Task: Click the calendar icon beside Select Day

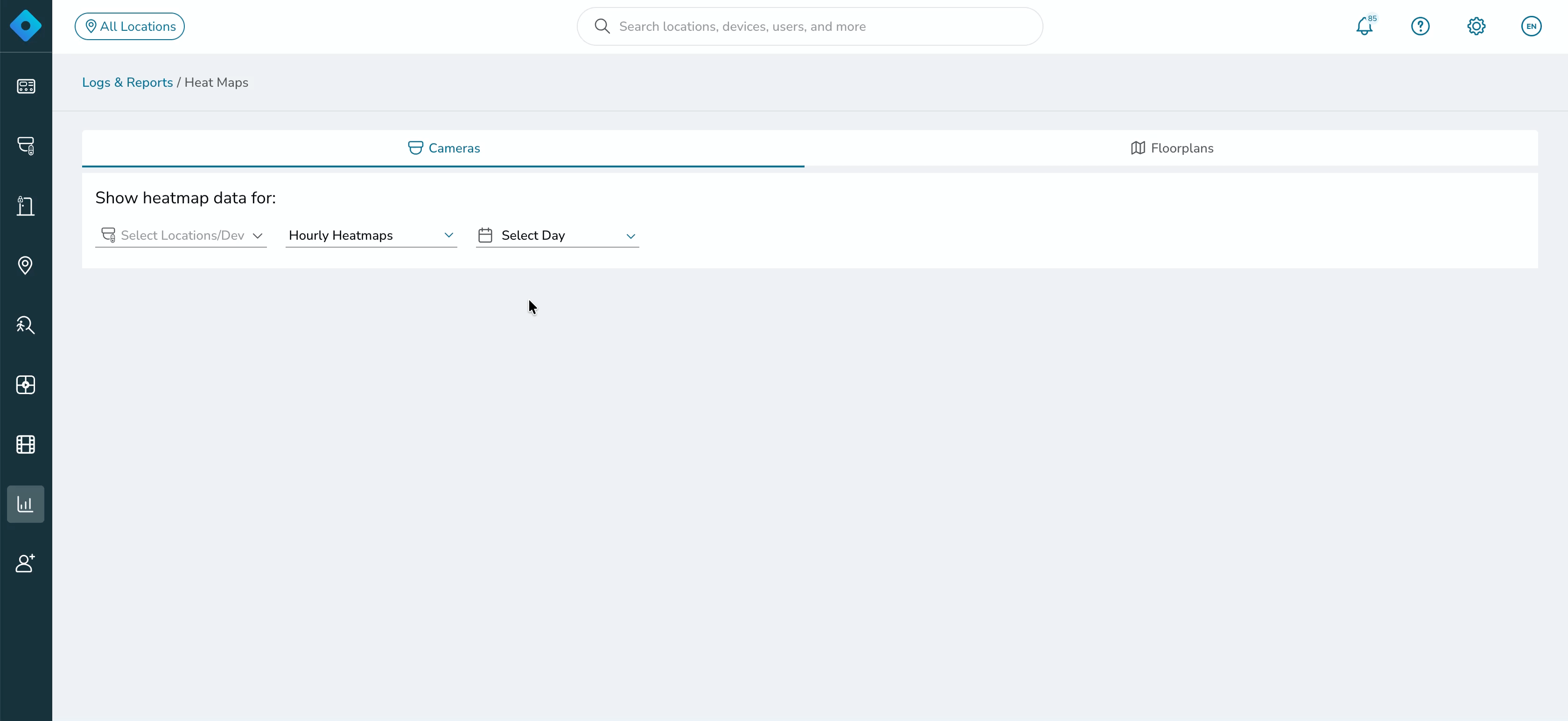Action: point(485,236)
